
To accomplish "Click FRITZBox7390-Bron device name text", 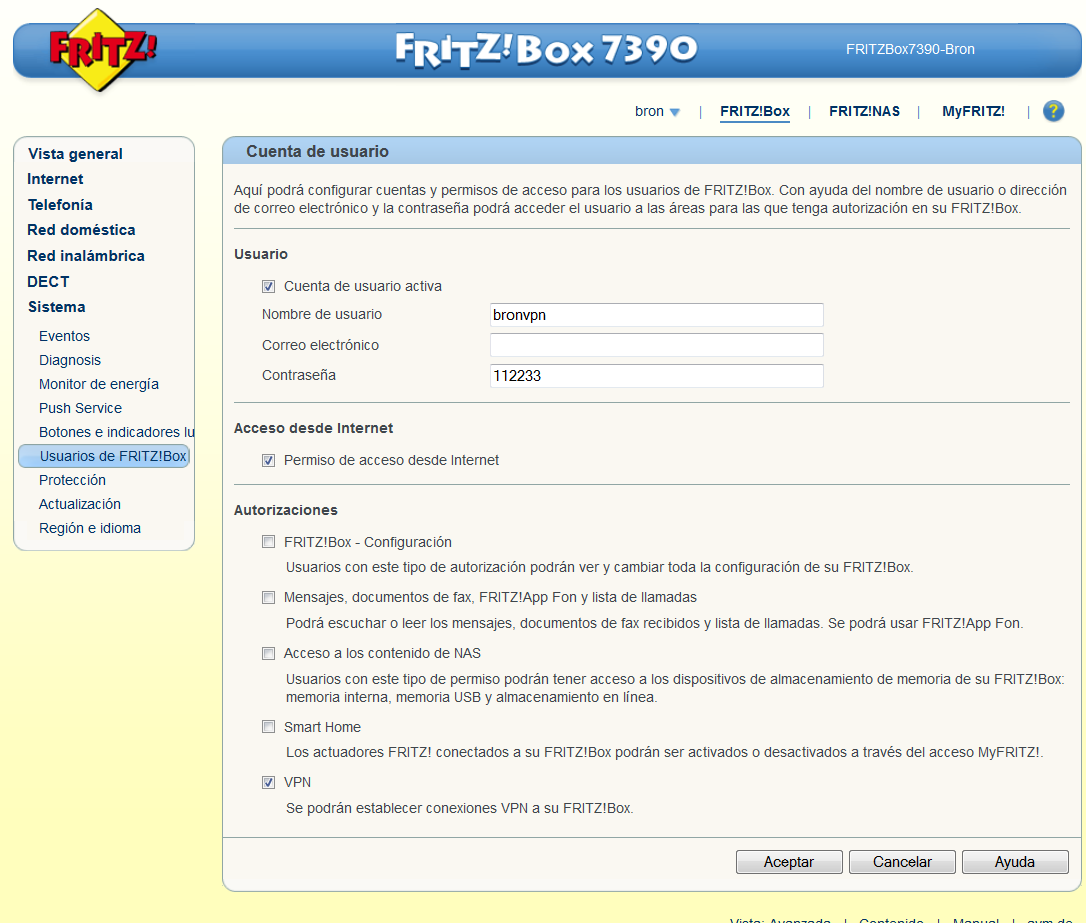I will 910,49.
